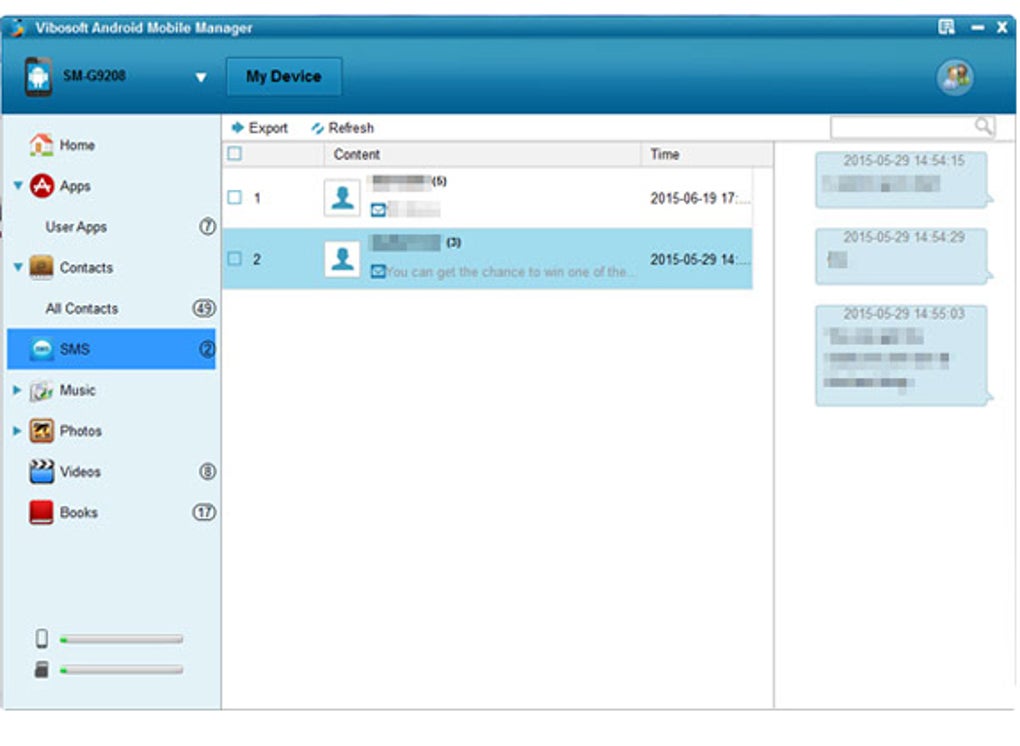Click the Export arrow icon
The height and width of the screenshot is (746, 1020).
coord(237,127)
